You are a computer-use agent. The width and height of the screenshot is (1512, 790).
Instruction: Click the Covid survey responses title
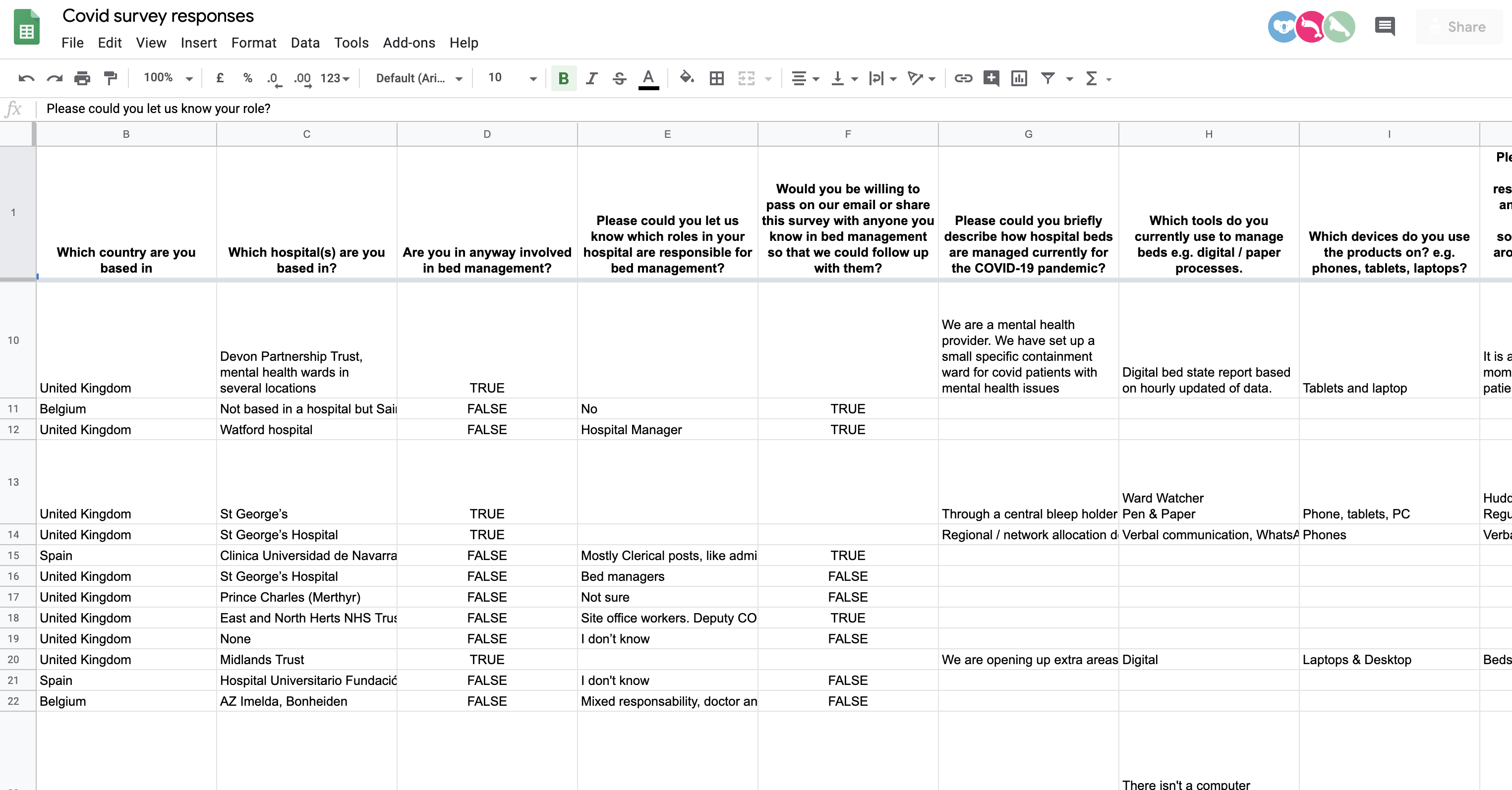(x=158, y=16)
